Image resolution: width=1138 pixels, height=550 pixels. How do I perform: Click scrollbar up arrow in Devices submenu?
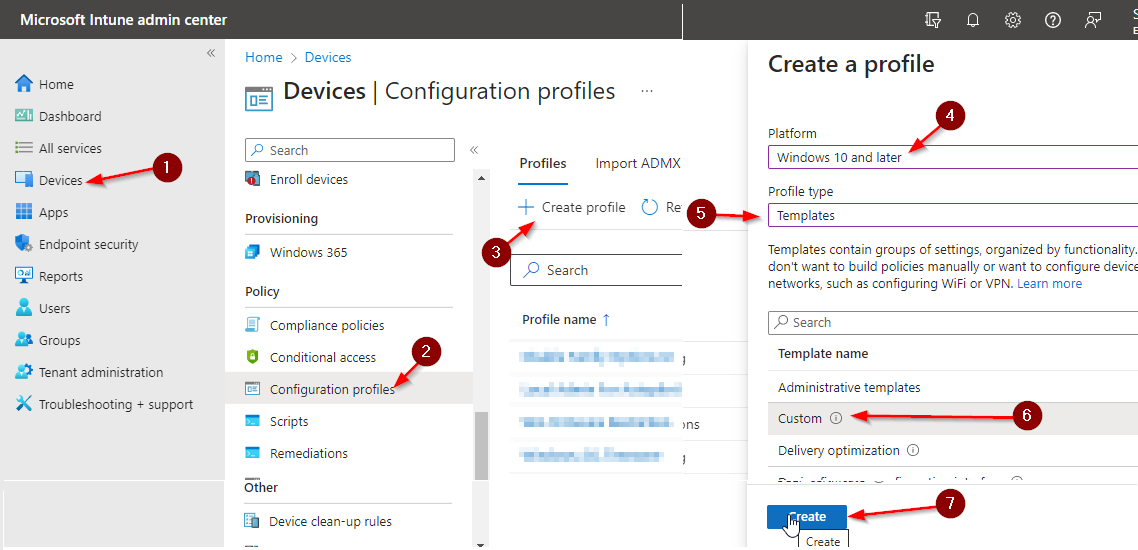(480, 176)
